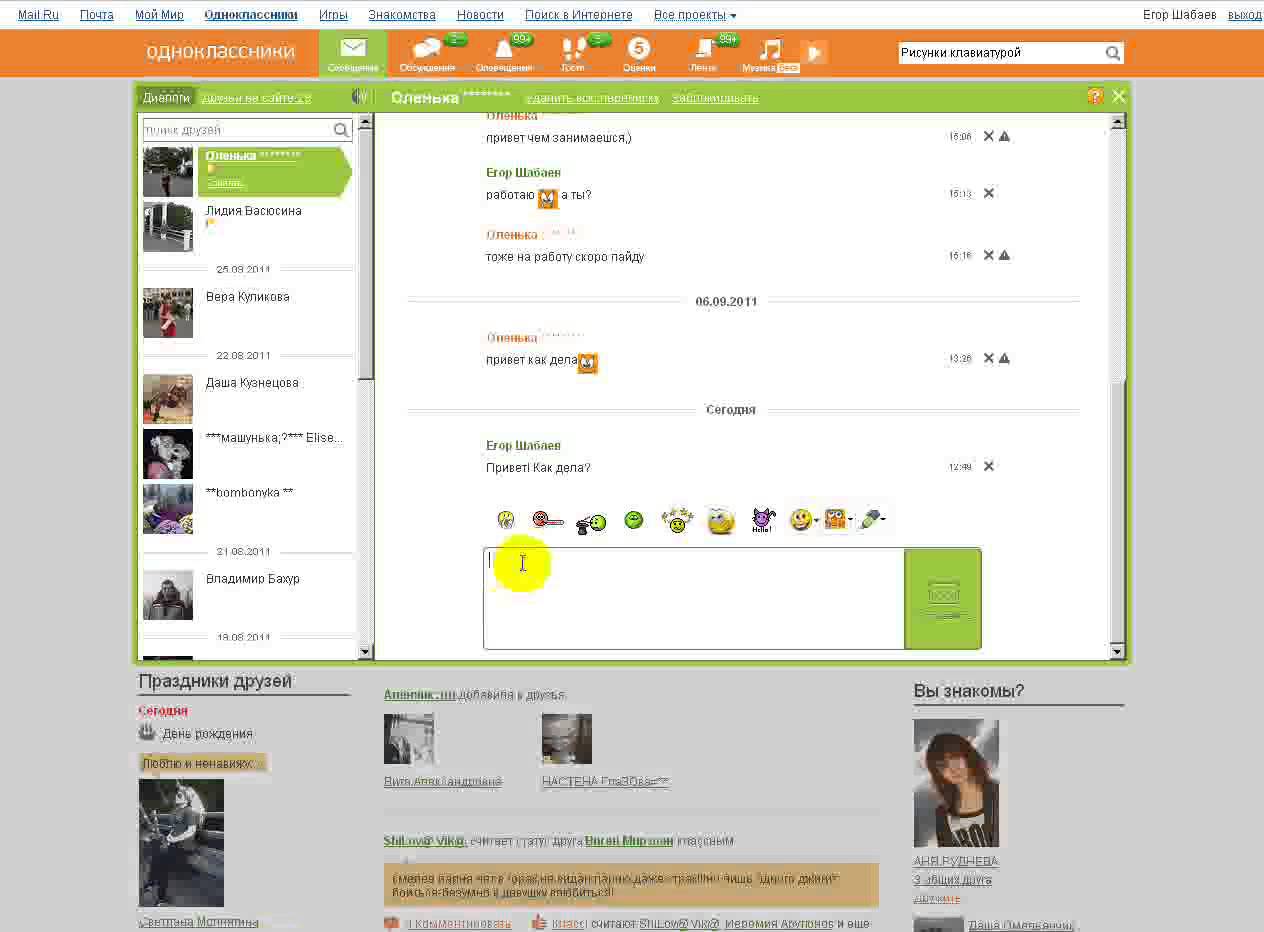The height and width of the screenshot is (932, 1264).
Task: Insert the red long-tongue smiley
Action: [x=547, y=520]
